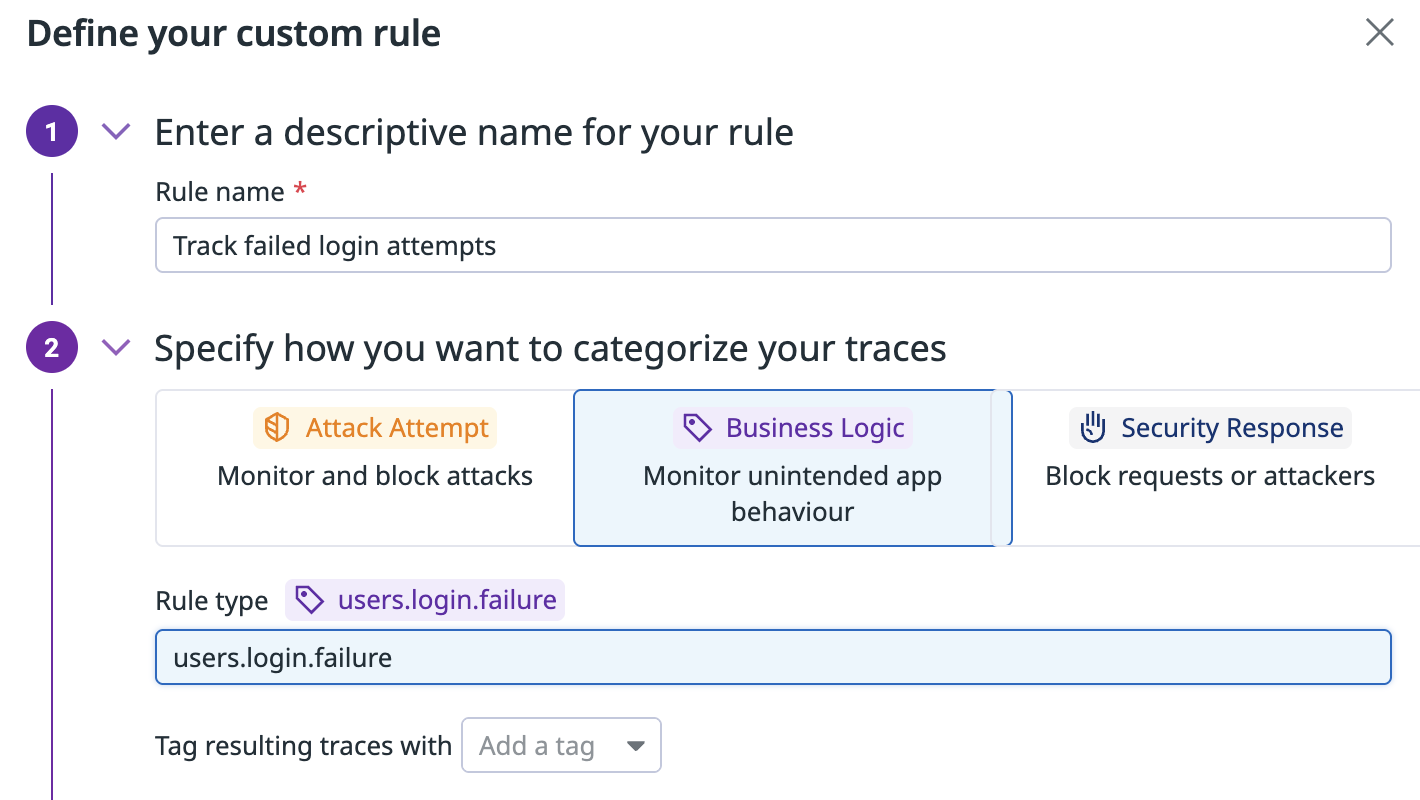Collapse the rule name section chevron
1420x800 pixels.
[x=117, y=131]
